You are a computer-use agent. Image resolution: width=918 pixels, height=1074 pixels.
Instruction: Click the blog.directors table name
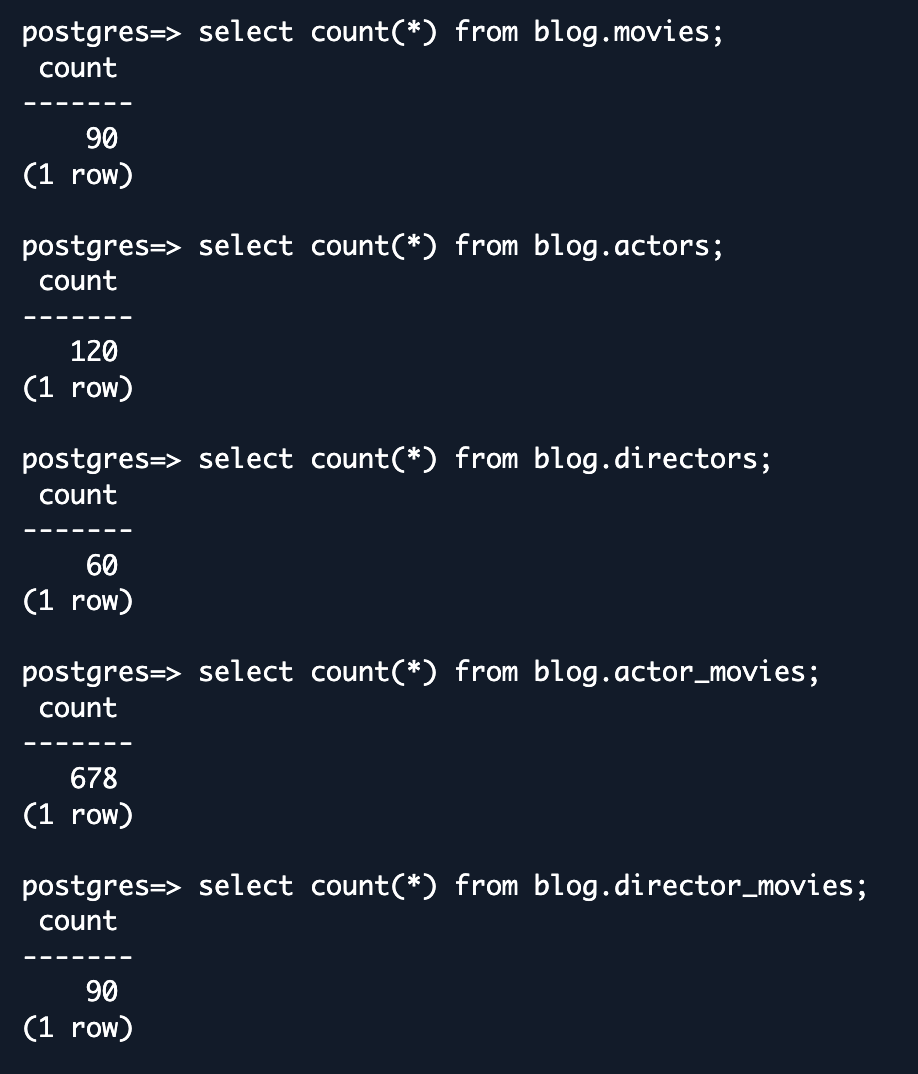pyautogui.click(x=646, y=459)
